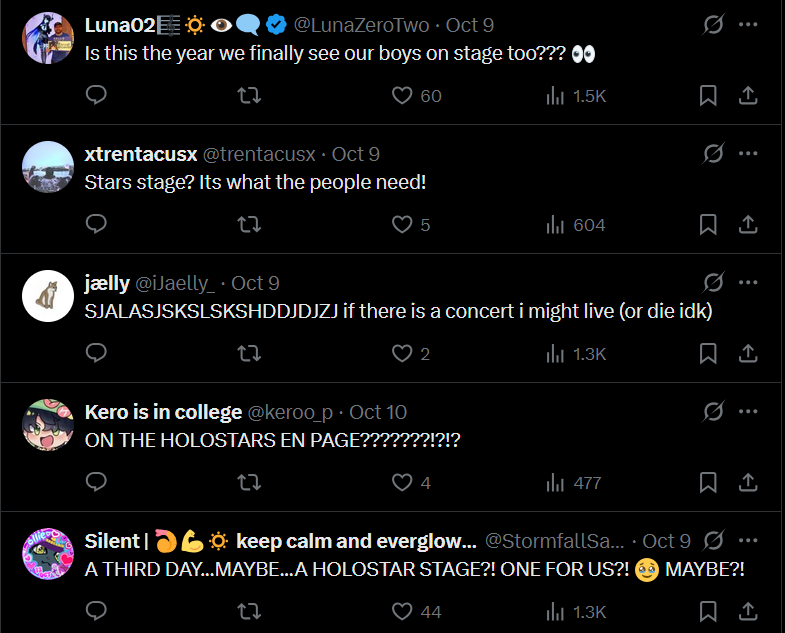This screenshot has width=785, height=633.
Task: Share the xtrentacusx tweet
Action: click(747, 225)
